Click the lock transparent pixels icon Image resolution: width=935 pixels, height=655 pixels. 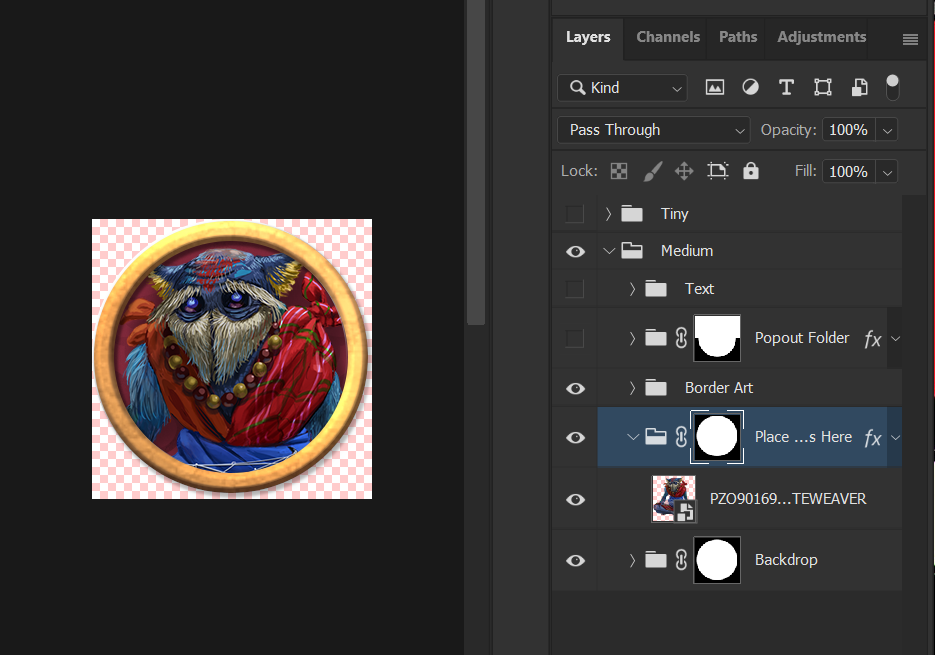coord(619,171)
